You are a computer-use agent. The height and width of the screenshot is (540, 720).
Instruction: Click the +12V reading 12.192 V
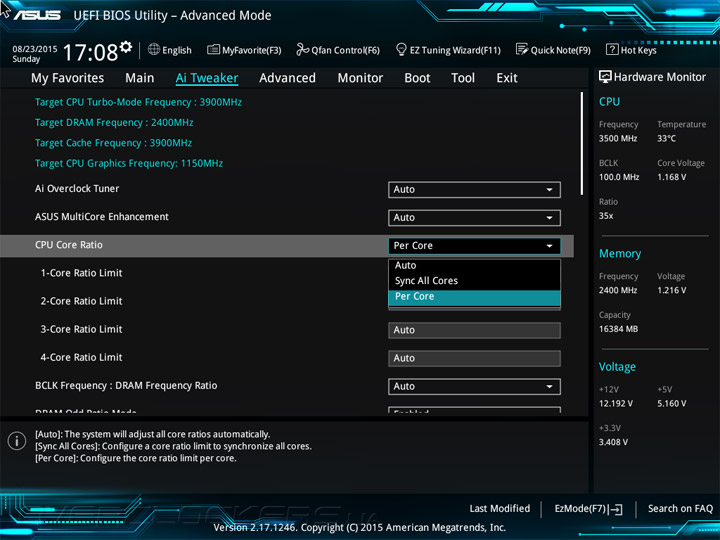(616, 403)
